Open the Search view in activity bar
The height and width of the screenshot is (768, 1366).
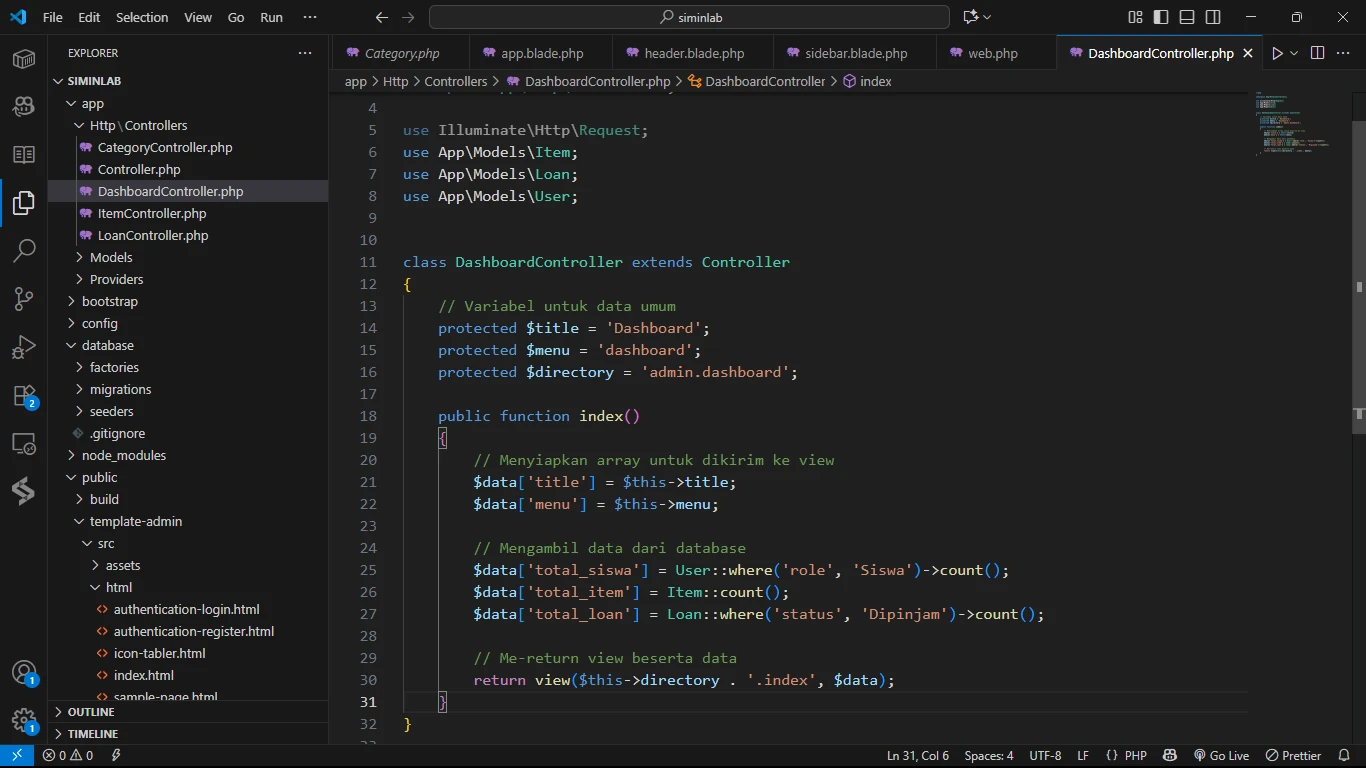tap(24, 251)
